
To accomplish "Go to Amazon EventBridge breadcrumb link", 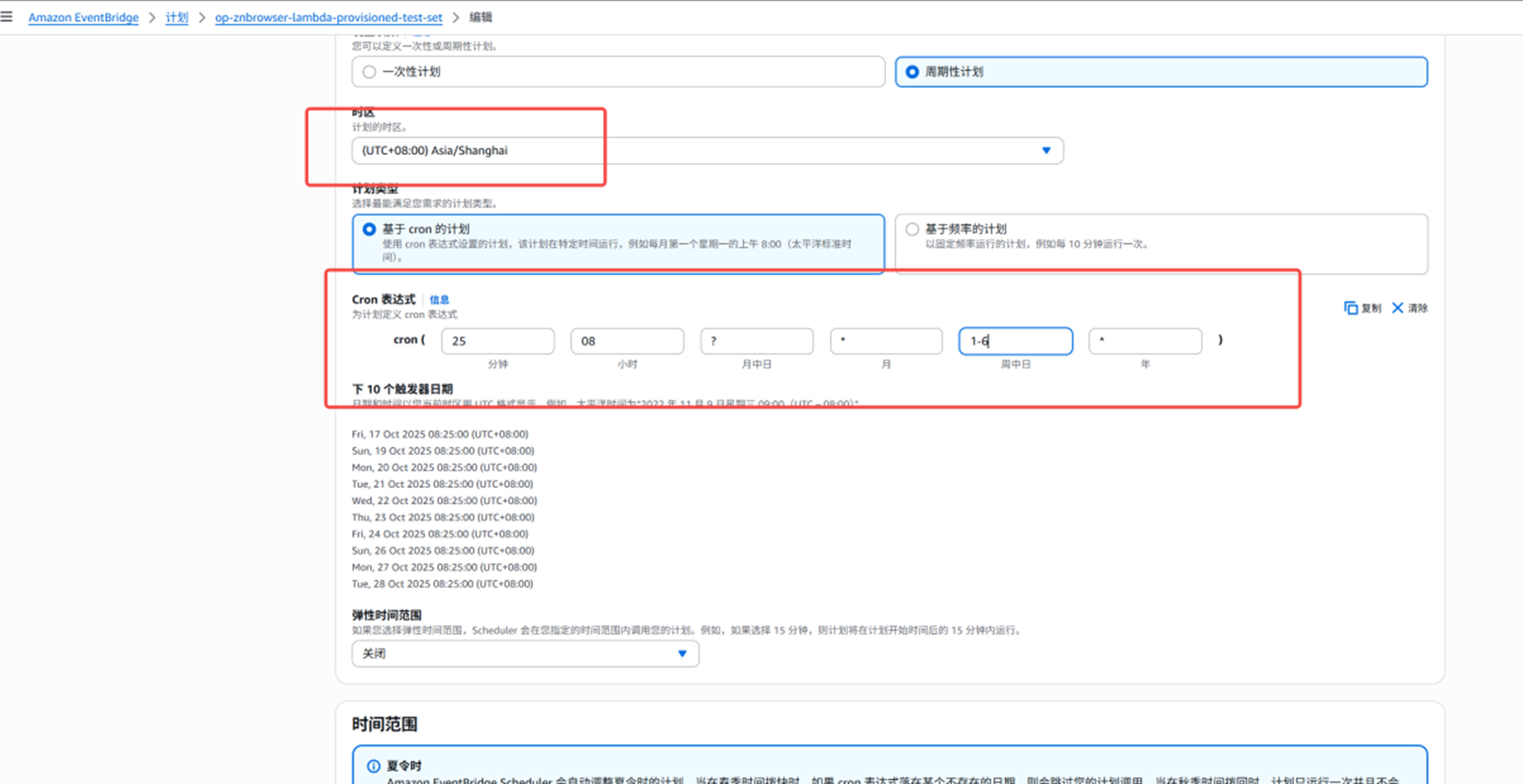I will click(83, 18).
